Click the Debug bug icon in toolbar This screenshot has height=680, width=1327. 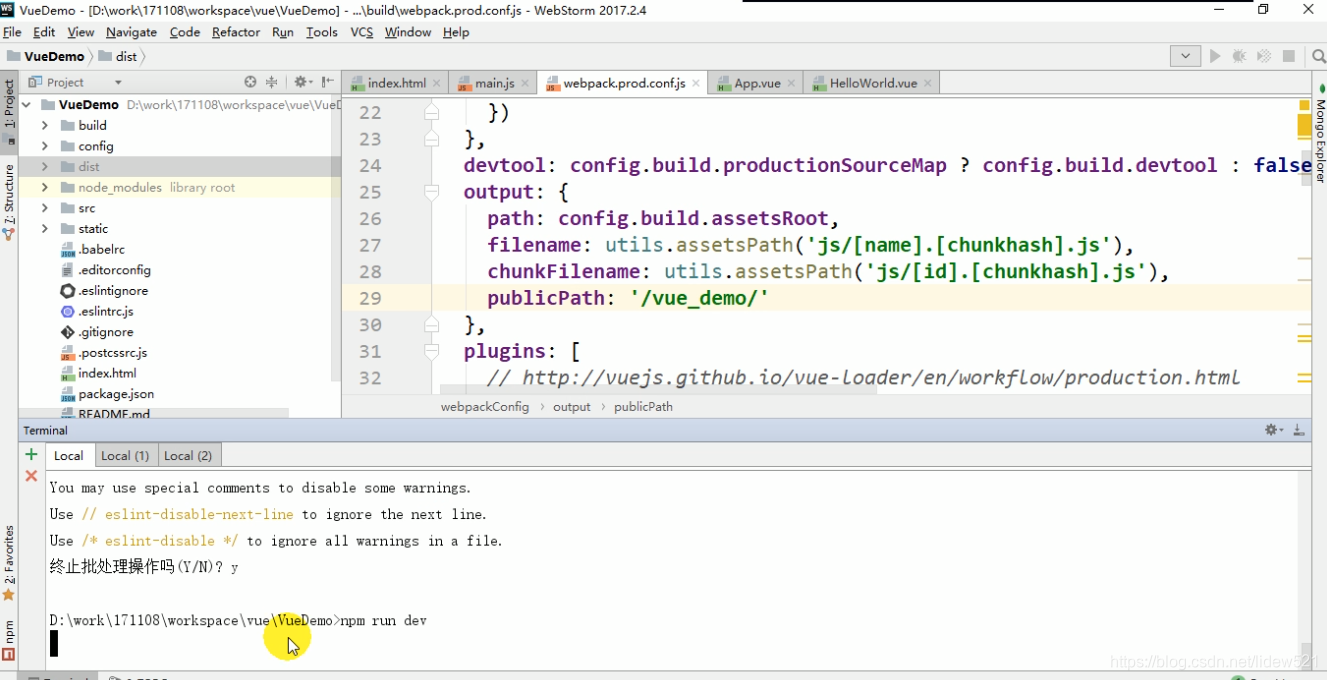coord(1240,56)
